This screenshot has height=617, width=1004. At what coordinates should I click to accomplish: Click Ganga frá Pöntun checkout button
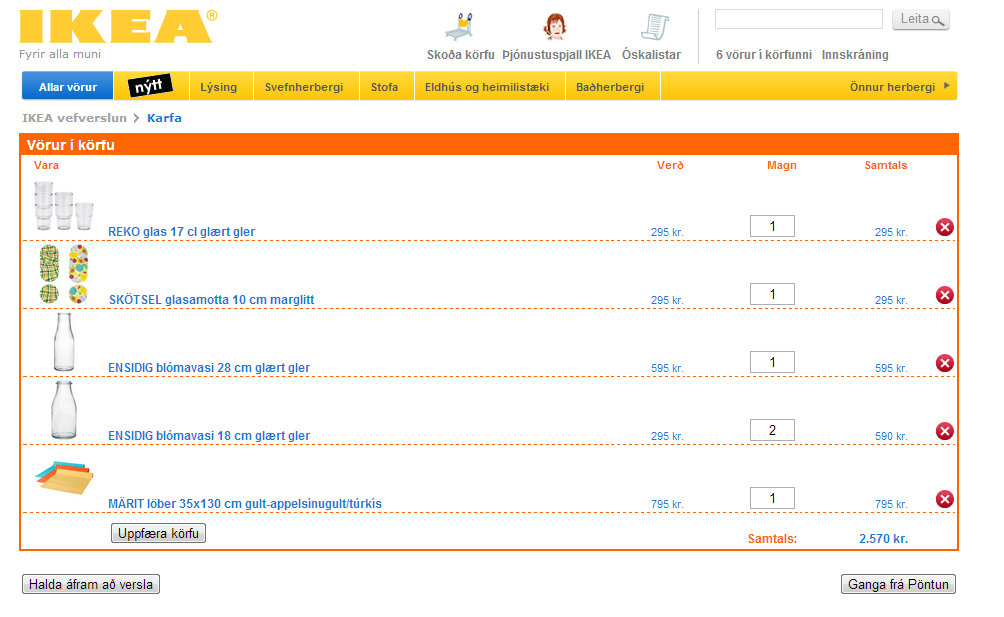pyautogui.click(x=898, y=584)
